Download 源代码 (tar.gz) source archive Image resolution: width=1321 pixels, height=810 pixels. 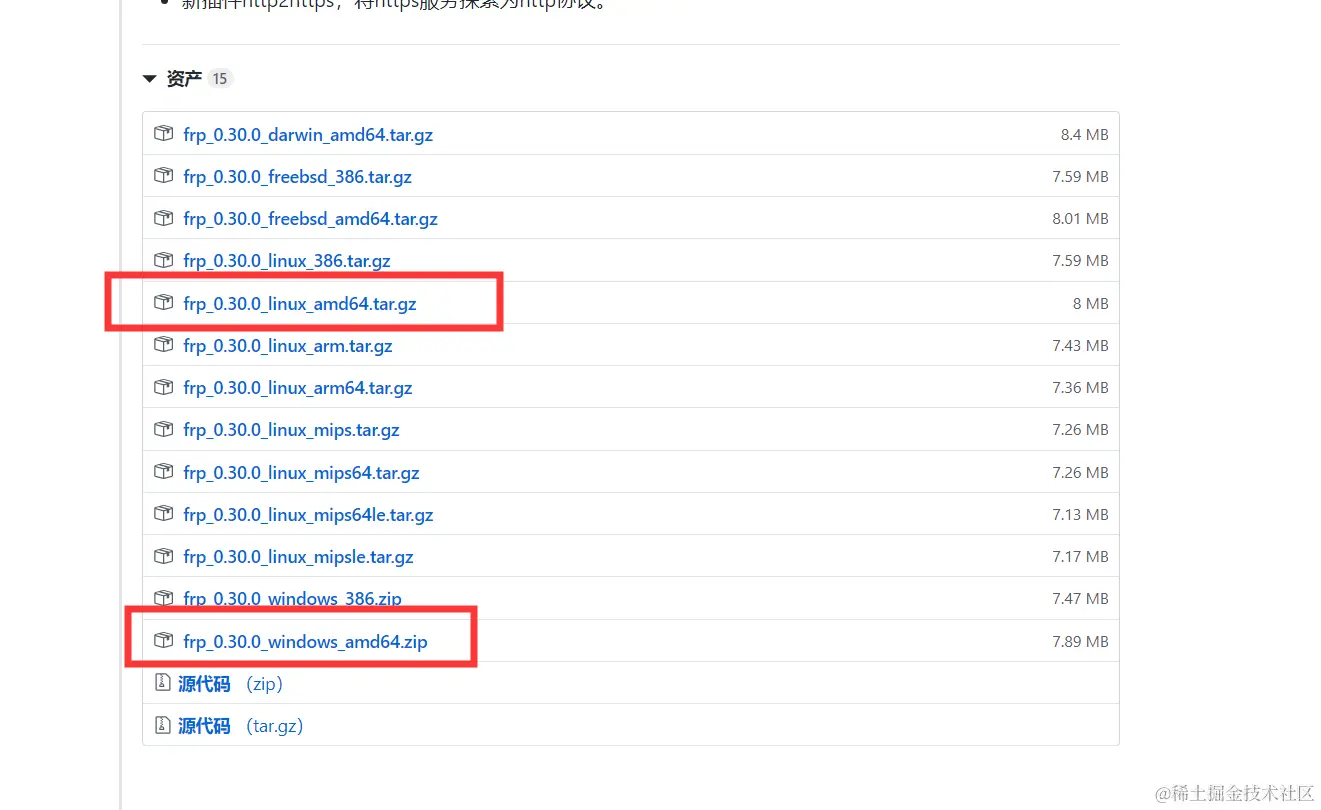(x=241, y=726)
